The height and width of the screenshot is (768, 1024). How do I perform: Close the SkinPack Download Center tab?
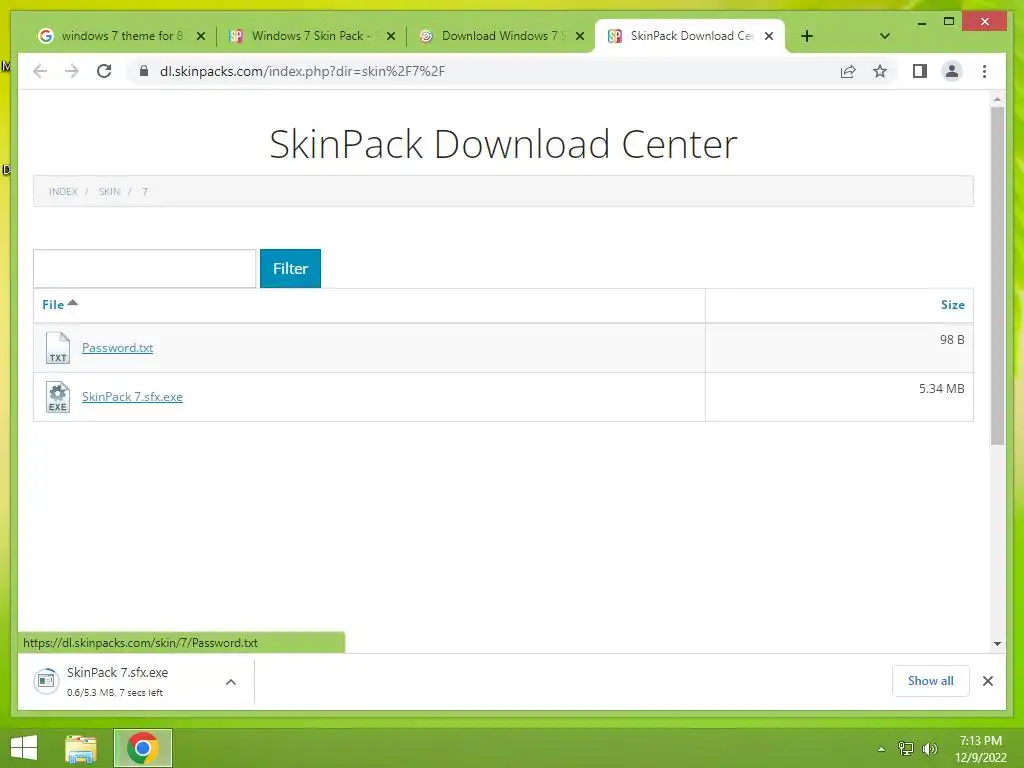click(769, 36)
